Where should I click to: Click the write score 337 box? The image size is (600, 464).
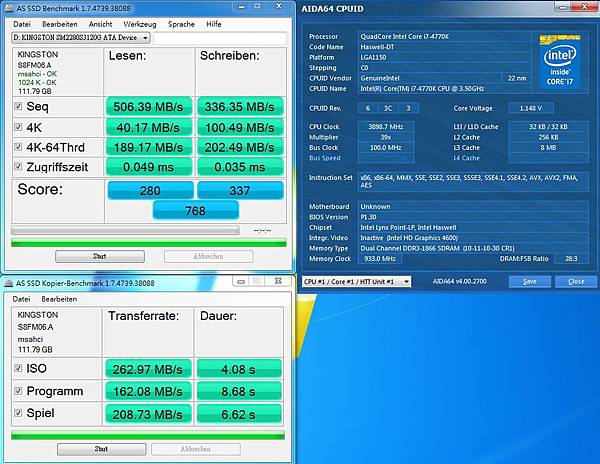tap(240, 190)
